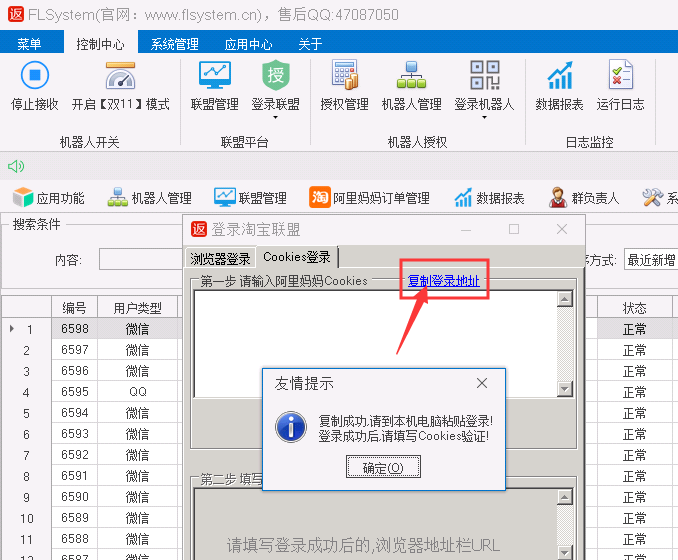
Task: Click up arrow of URL box scrollbar
Action: tap(565, 497)
